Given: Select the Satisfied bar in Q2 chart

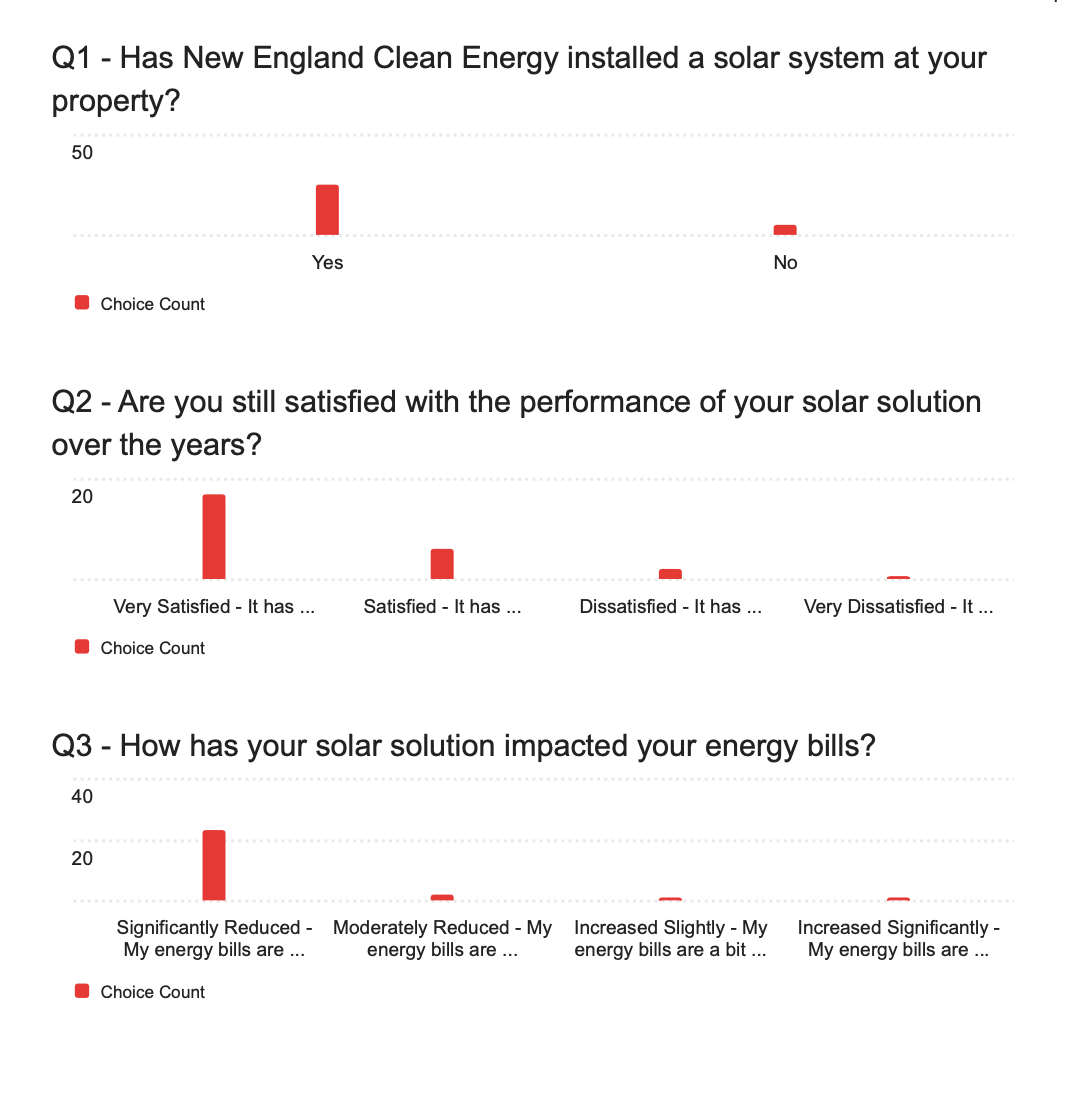Looking at the screenshot, I should 442,564.
